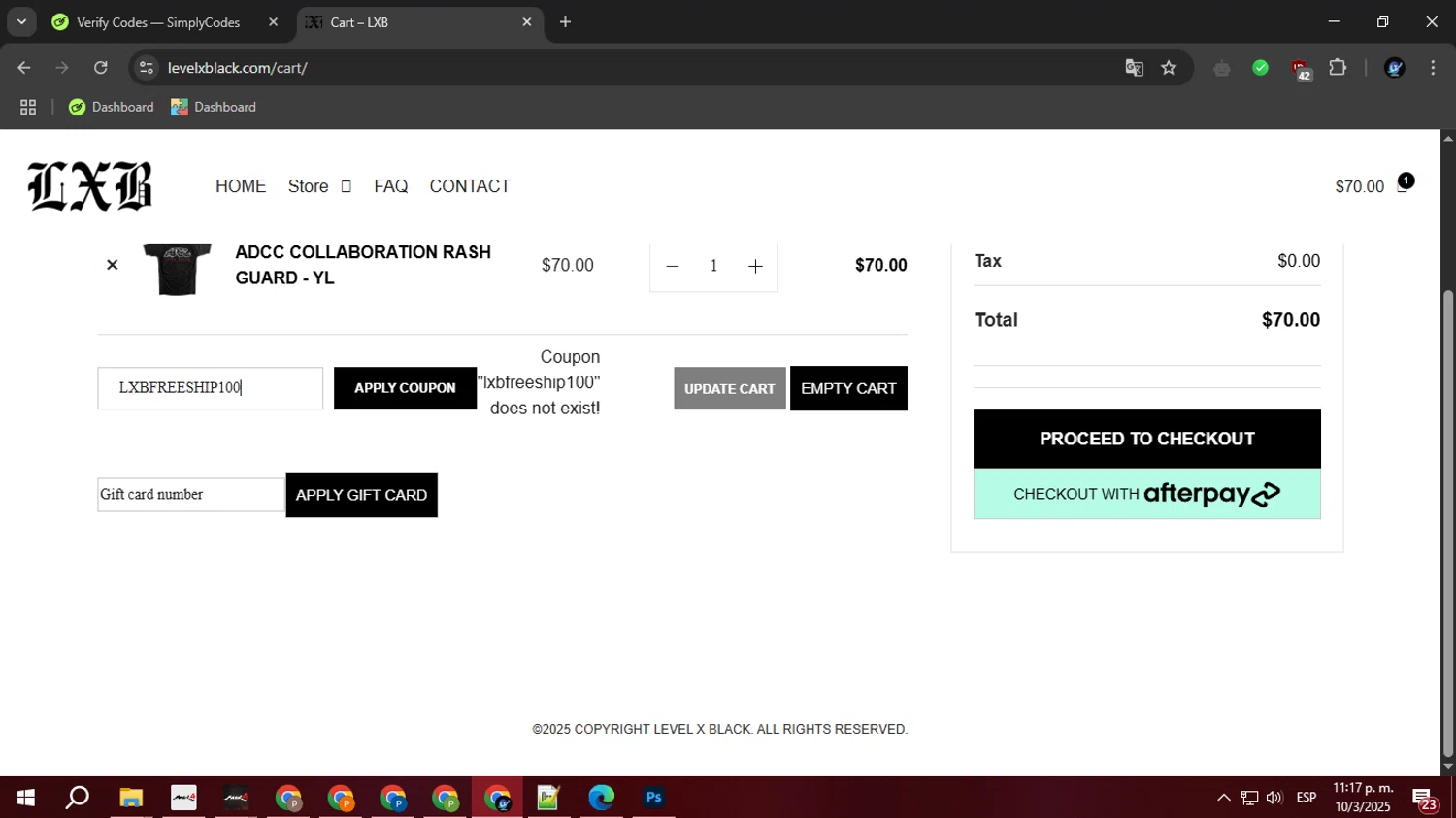Open the notification center icon
The height and width of the screenshot is (818, 1456).
click(1425, 799)
